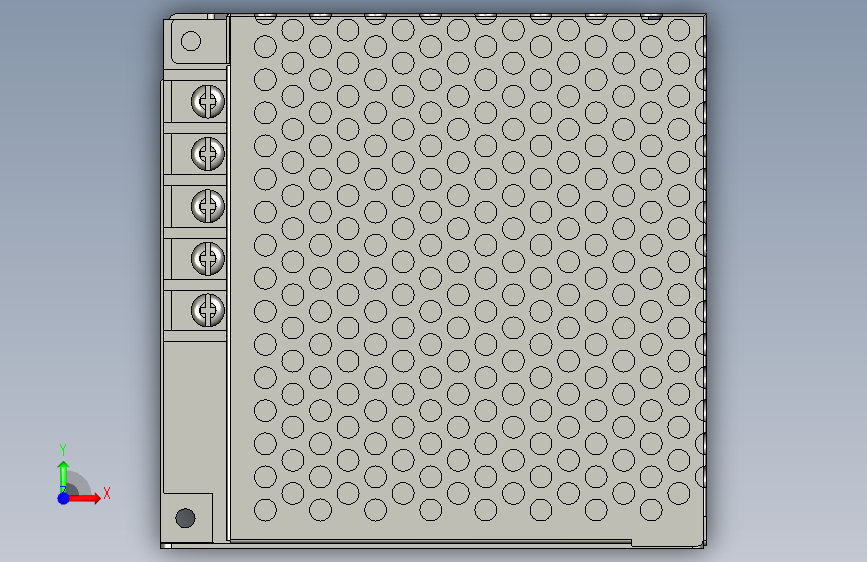
Task: Select the blank panel below the terminal block
Action: click(195, 417)
